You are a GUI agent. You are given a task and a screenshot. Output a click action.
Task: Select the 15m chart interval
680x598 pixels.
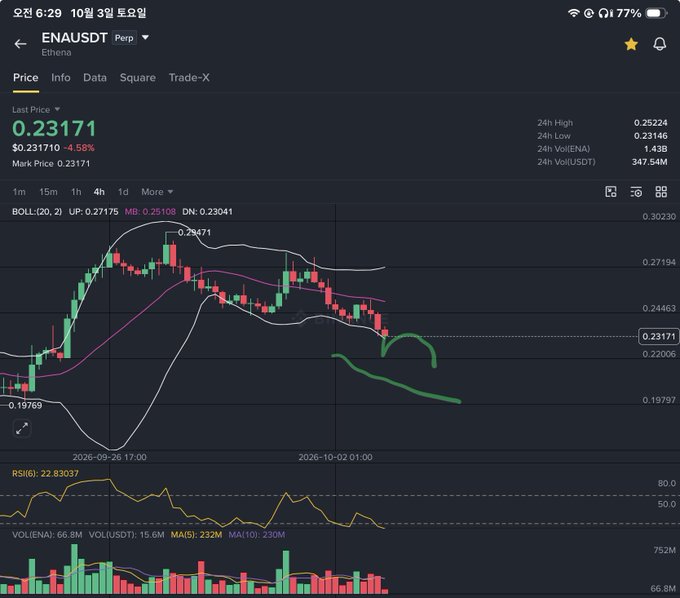click(x=48, y=192)
